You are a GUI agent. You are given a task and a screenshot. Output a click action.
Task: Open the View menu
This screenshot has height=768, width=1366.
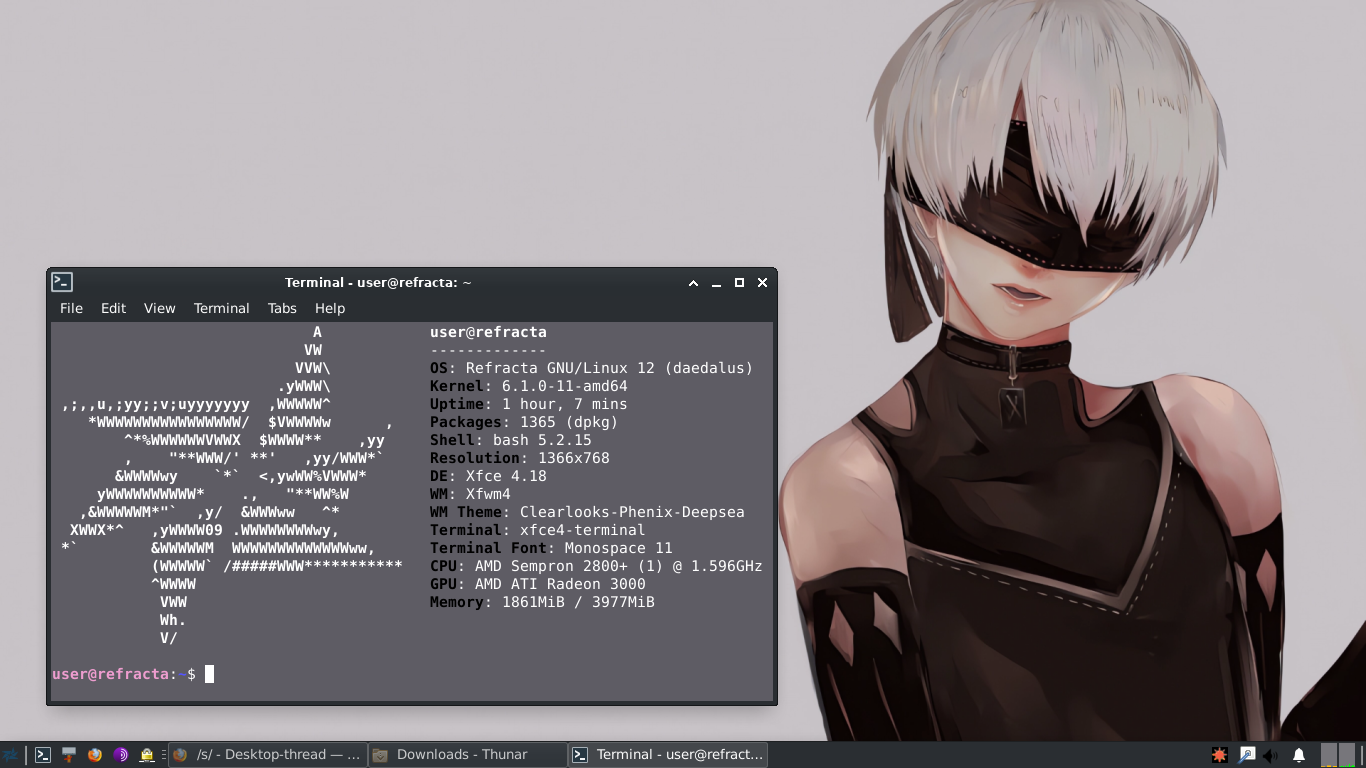(x=159, y=308)
